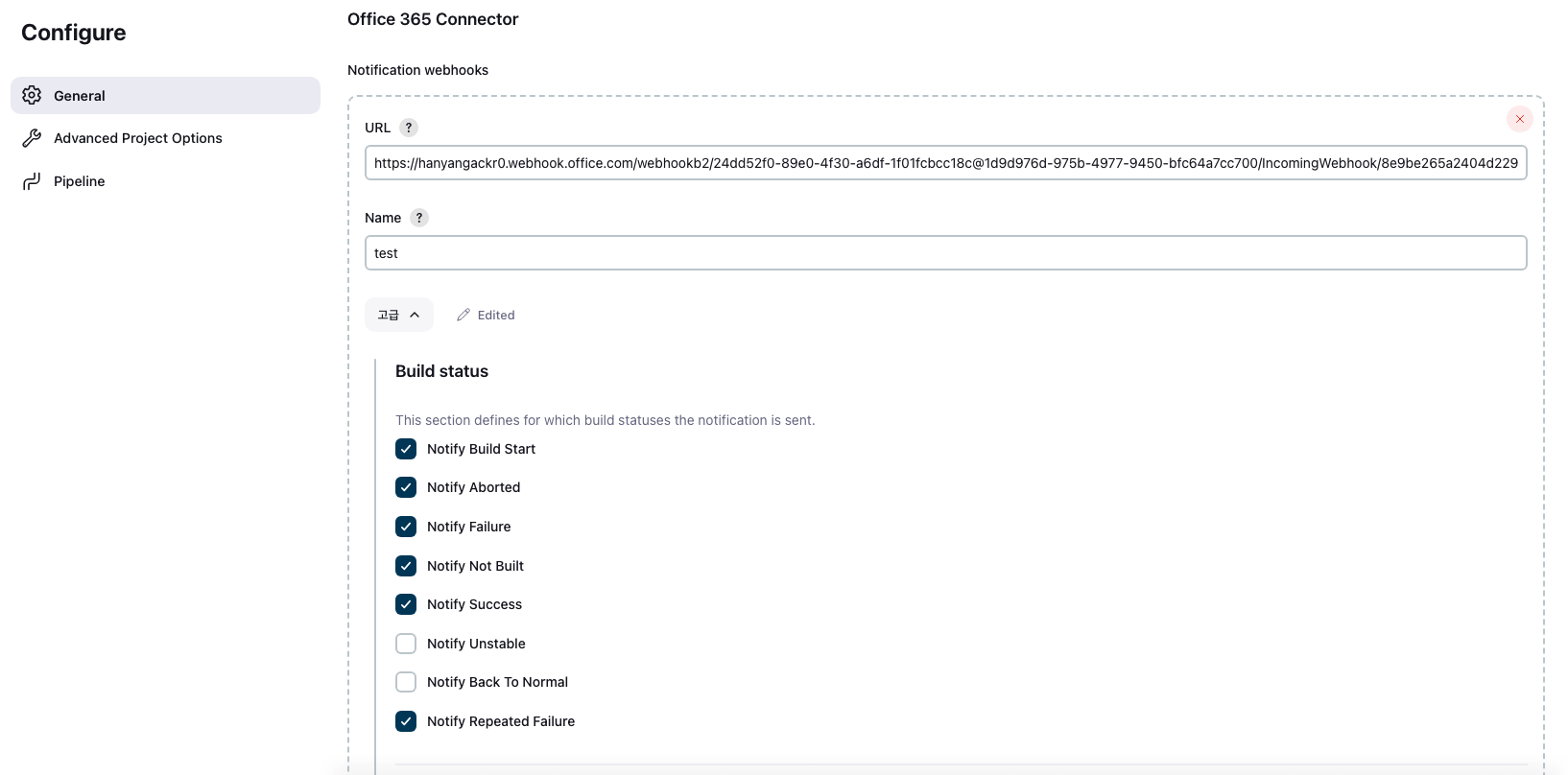Click the pencil Edited icon

click(463, 315)
